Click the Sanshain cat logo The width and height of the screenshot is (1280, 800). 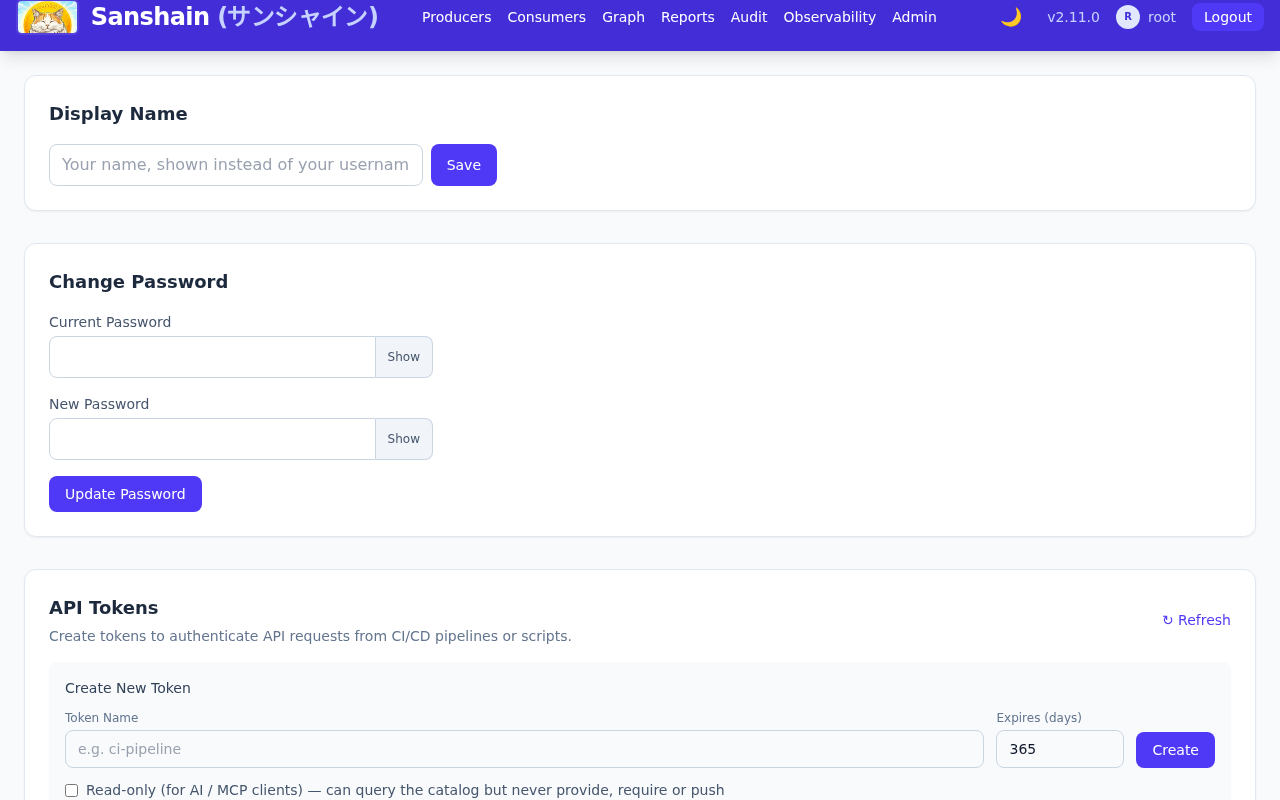click(x=47, y=17)
